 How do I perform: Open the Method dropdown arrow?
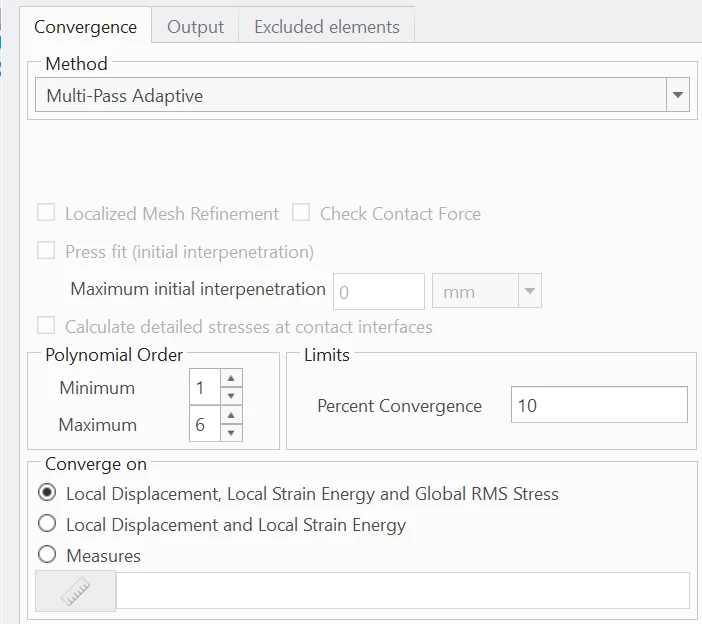pos(678,95)
